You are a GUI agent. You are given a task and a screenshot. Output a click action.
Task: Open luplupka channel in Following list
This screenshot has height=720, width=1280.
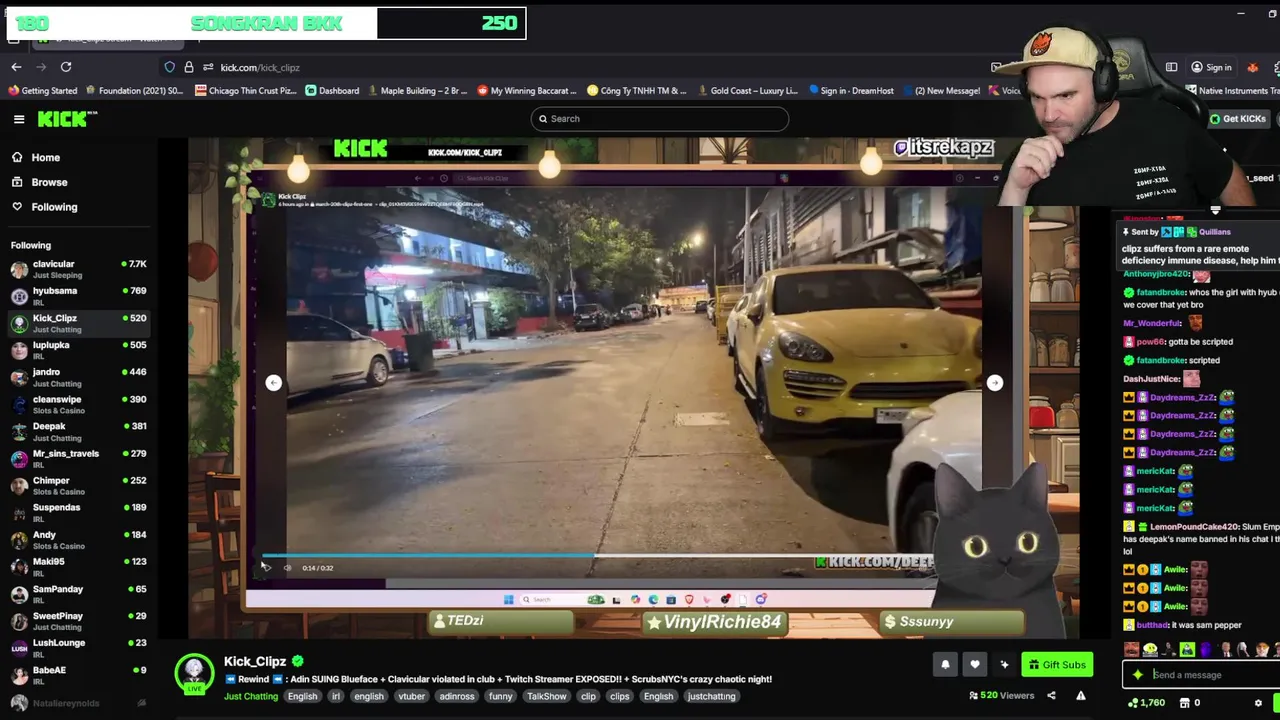pos(78,350)
